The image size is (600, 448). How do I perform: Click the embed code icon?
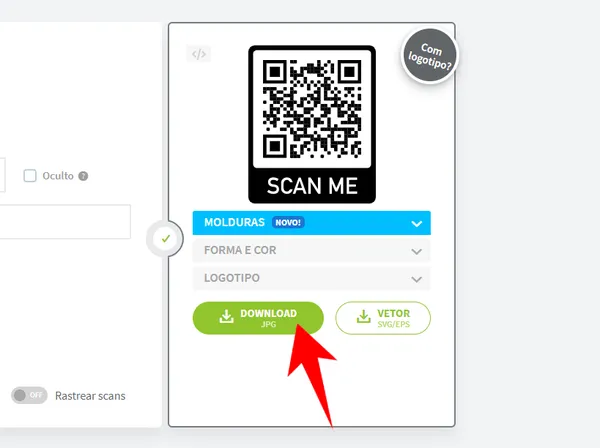tap(199, 54)
